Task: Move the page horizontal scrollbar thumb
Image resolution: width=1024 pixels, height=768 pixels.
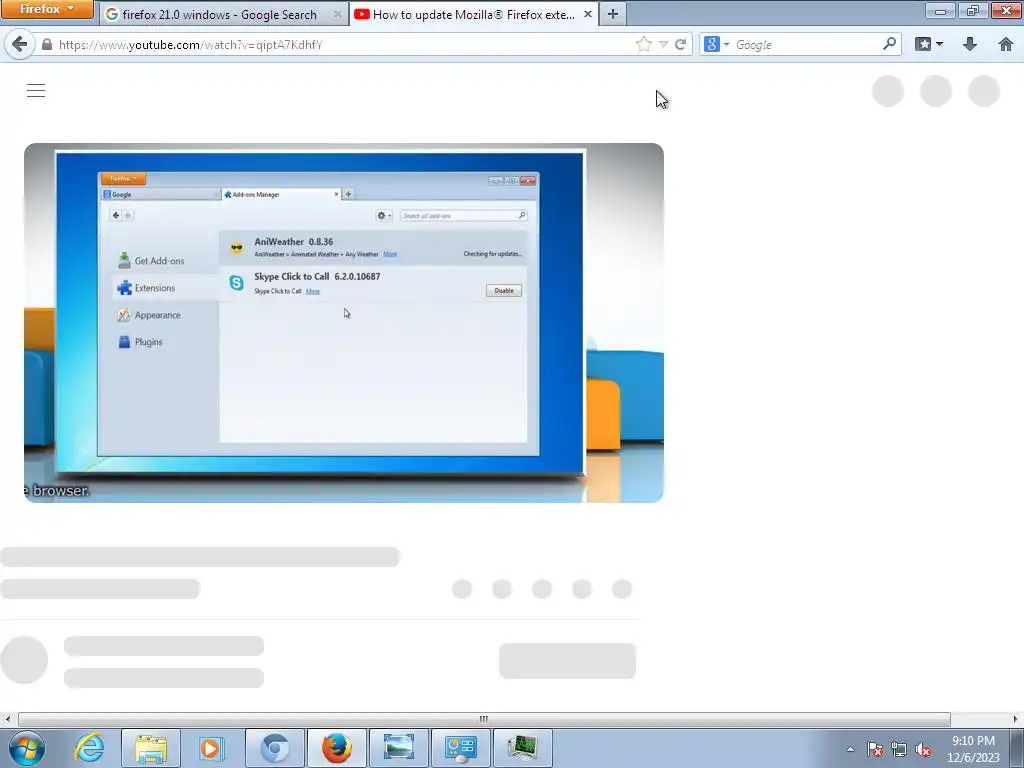Action: pos(484,719)
